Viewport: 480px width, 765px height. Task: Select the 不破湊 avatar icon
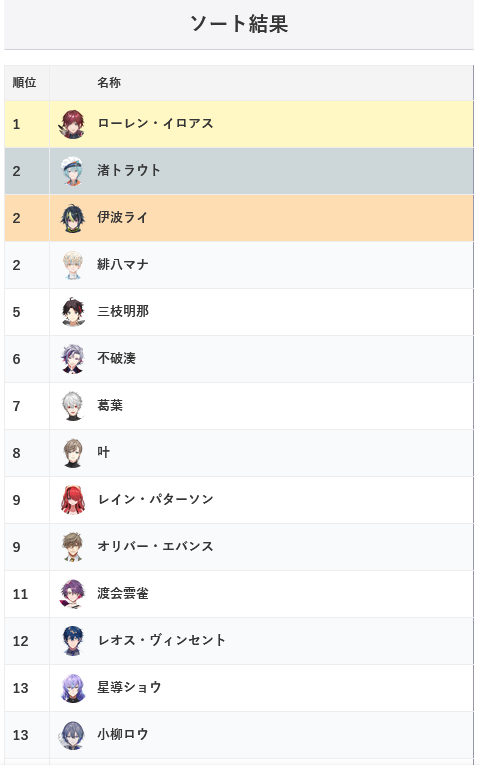point(73,359)
